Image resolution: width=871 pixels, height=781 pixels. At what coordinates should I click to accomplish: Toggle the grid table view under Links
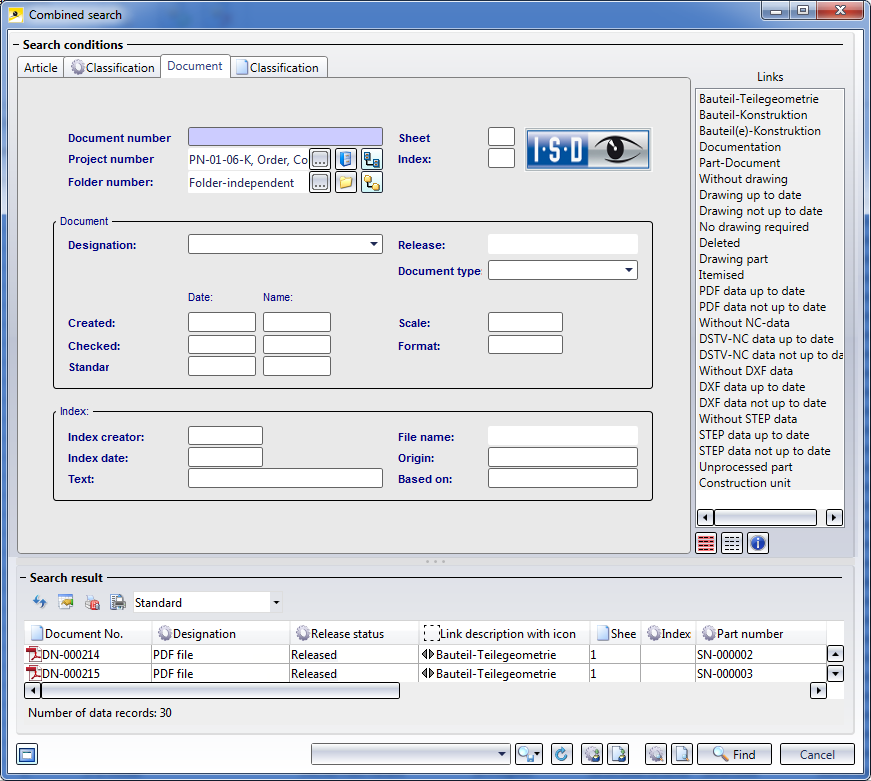coord(732,543)
